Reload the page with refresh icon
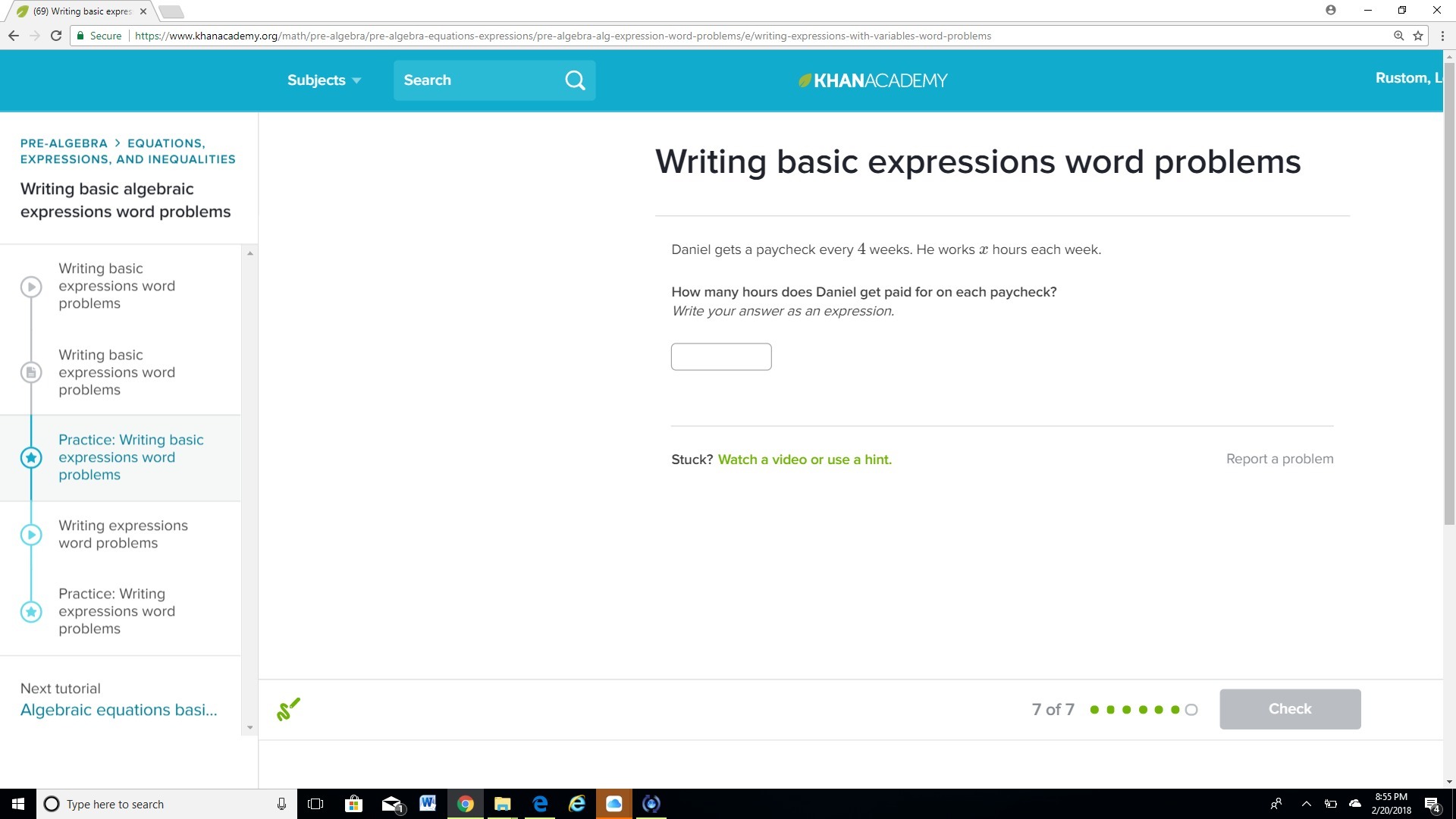This screenshot has width=1456, height=819. pyautogui.click(x=56, y=36)
